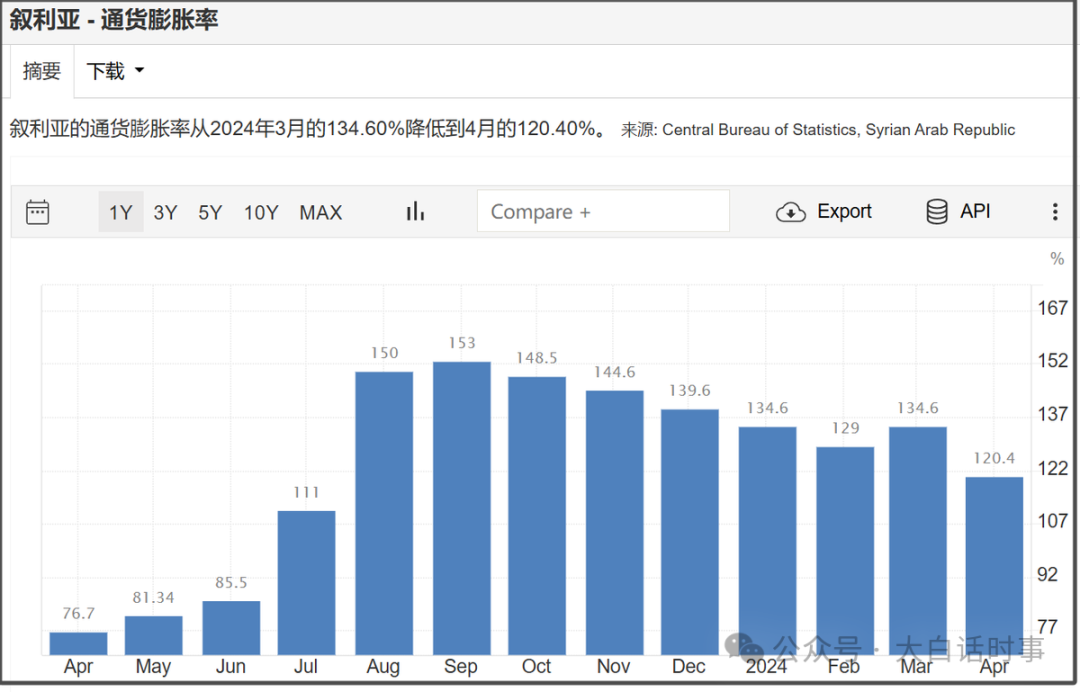Click the August bar labeled 150

[384, 513]
